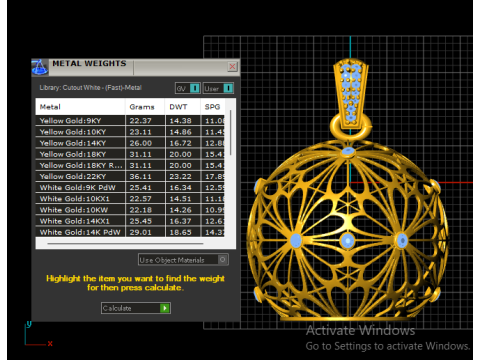The width and height of the screenshot is (480, 360).
Task: Click the SPG column header
Action: (213, 107)
